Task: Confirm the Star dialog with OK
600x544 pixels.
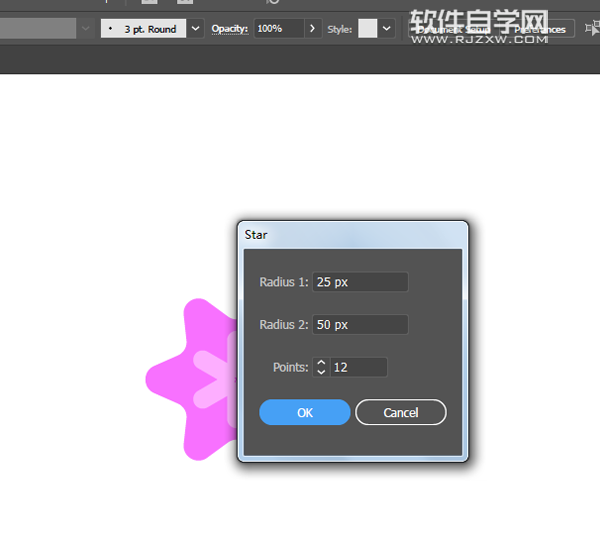Action: pos(305,412)
